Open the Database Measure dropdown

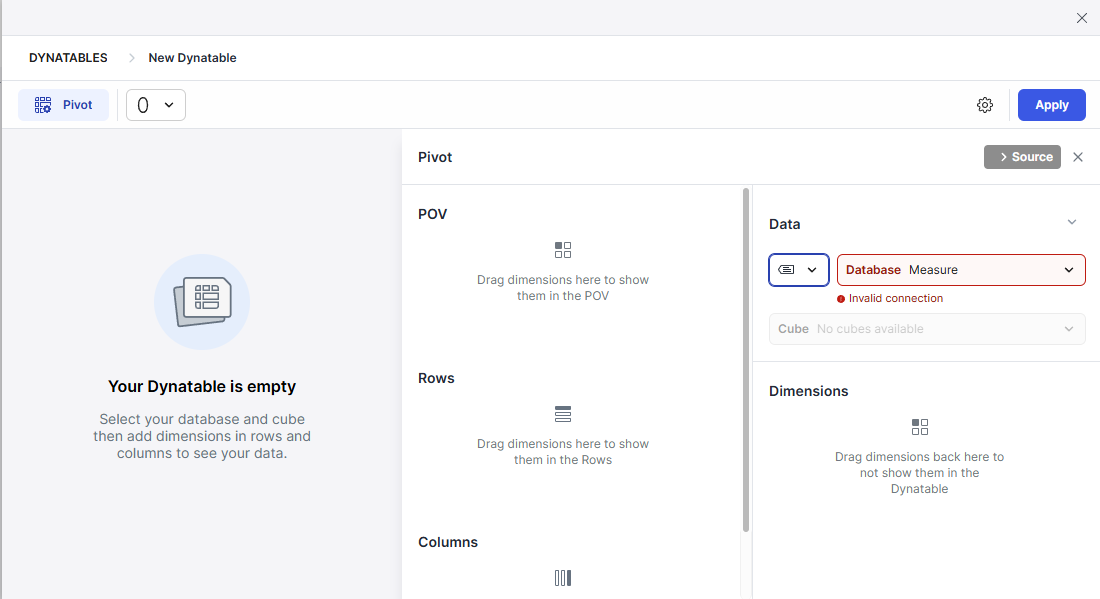coord(960,270)
